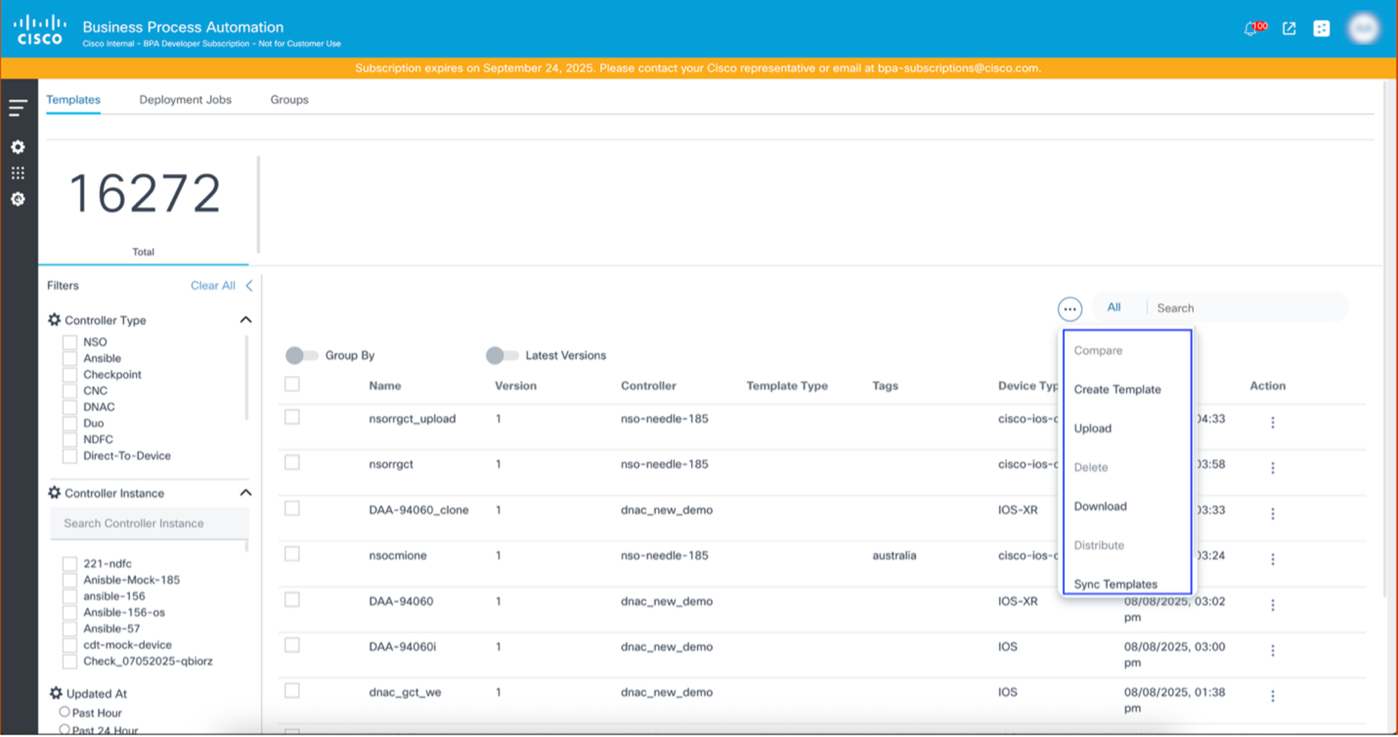Enable the Latest Versions switch
The width and height of the screenshot is (1398, 737).
(502, 355)
